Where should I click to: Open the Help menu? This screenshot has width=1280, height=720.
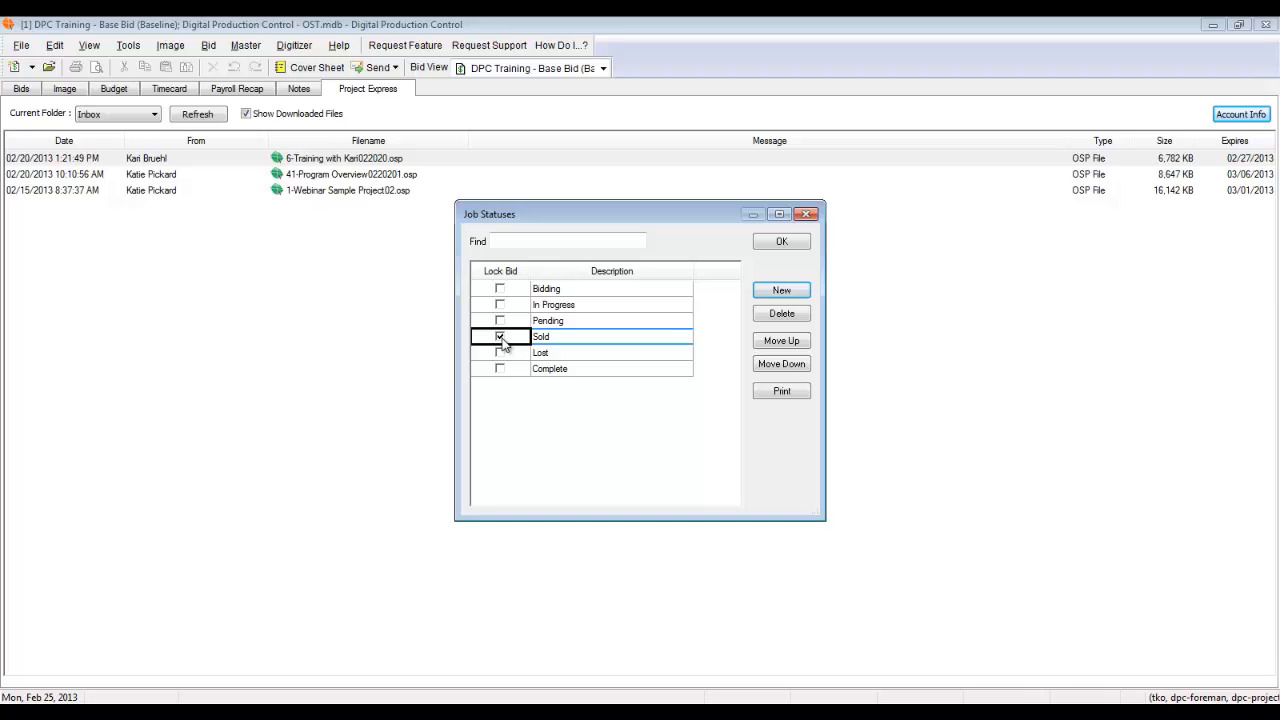(x=339, y=45)
